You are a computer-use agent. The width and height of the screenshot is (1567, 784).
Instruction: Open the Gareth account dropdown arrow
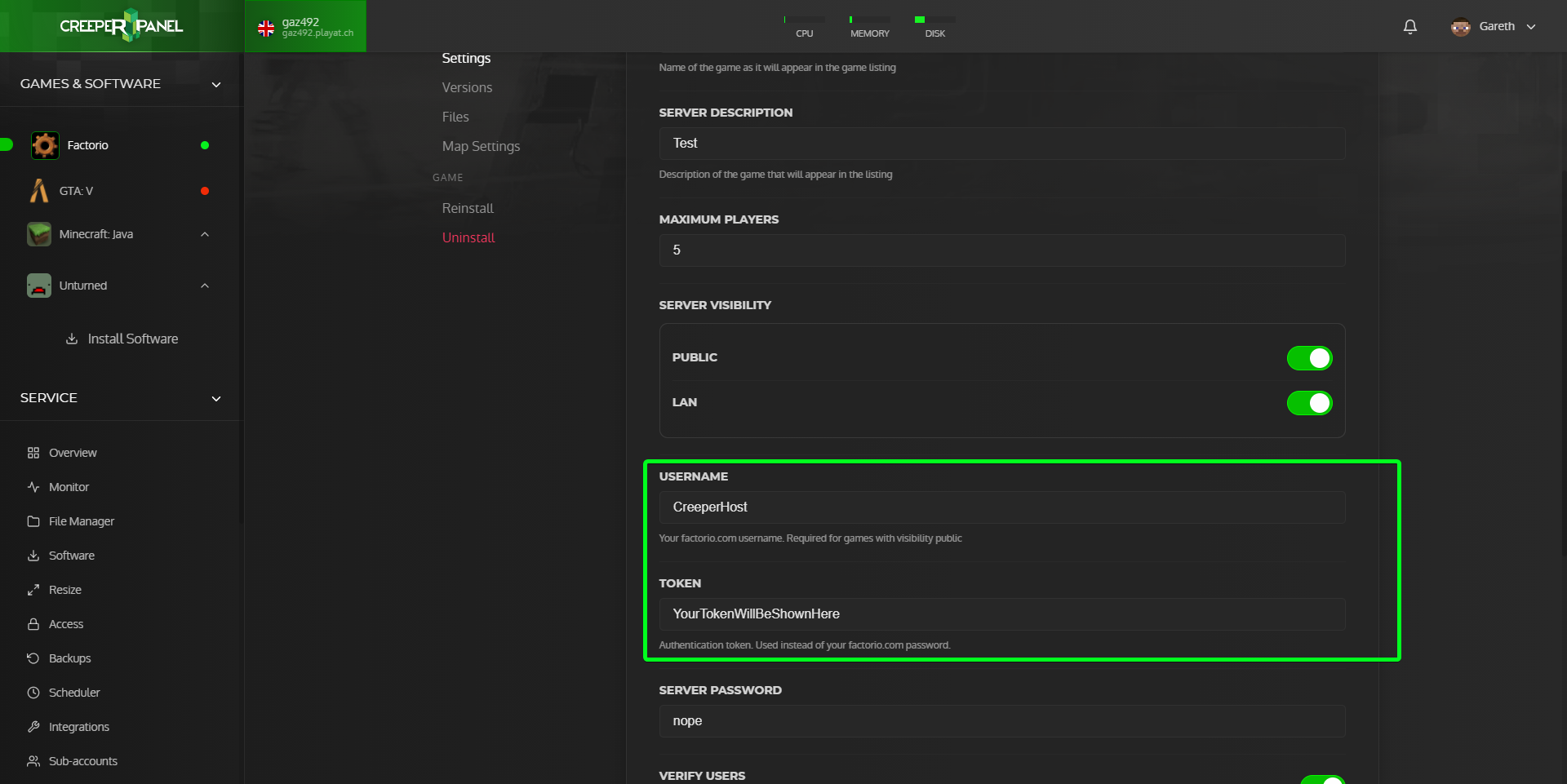point(1531,27)
